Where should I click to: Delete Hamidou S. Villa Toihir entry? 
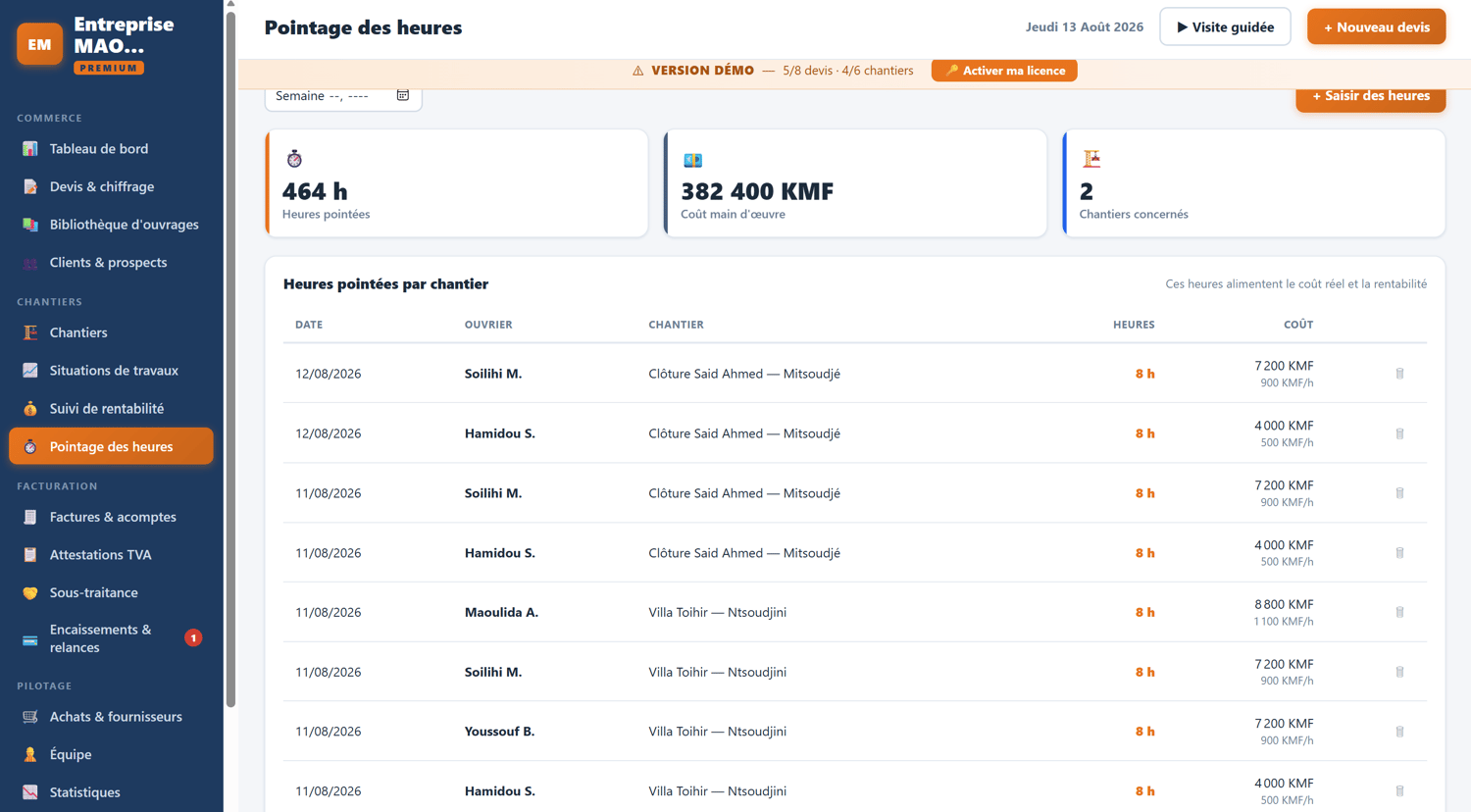[x=1399, y=791]
